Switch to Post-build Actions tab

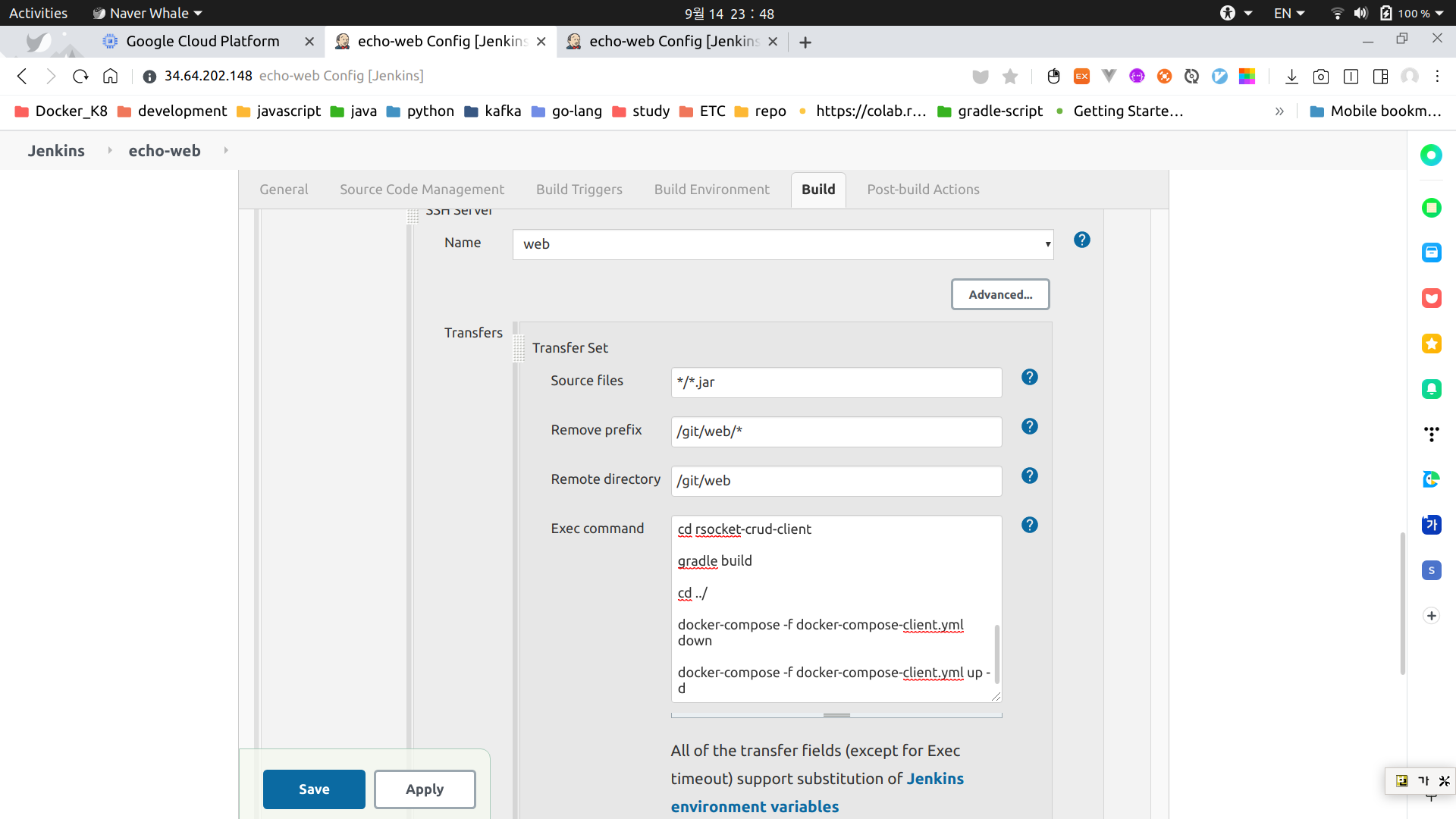(923, 190)
